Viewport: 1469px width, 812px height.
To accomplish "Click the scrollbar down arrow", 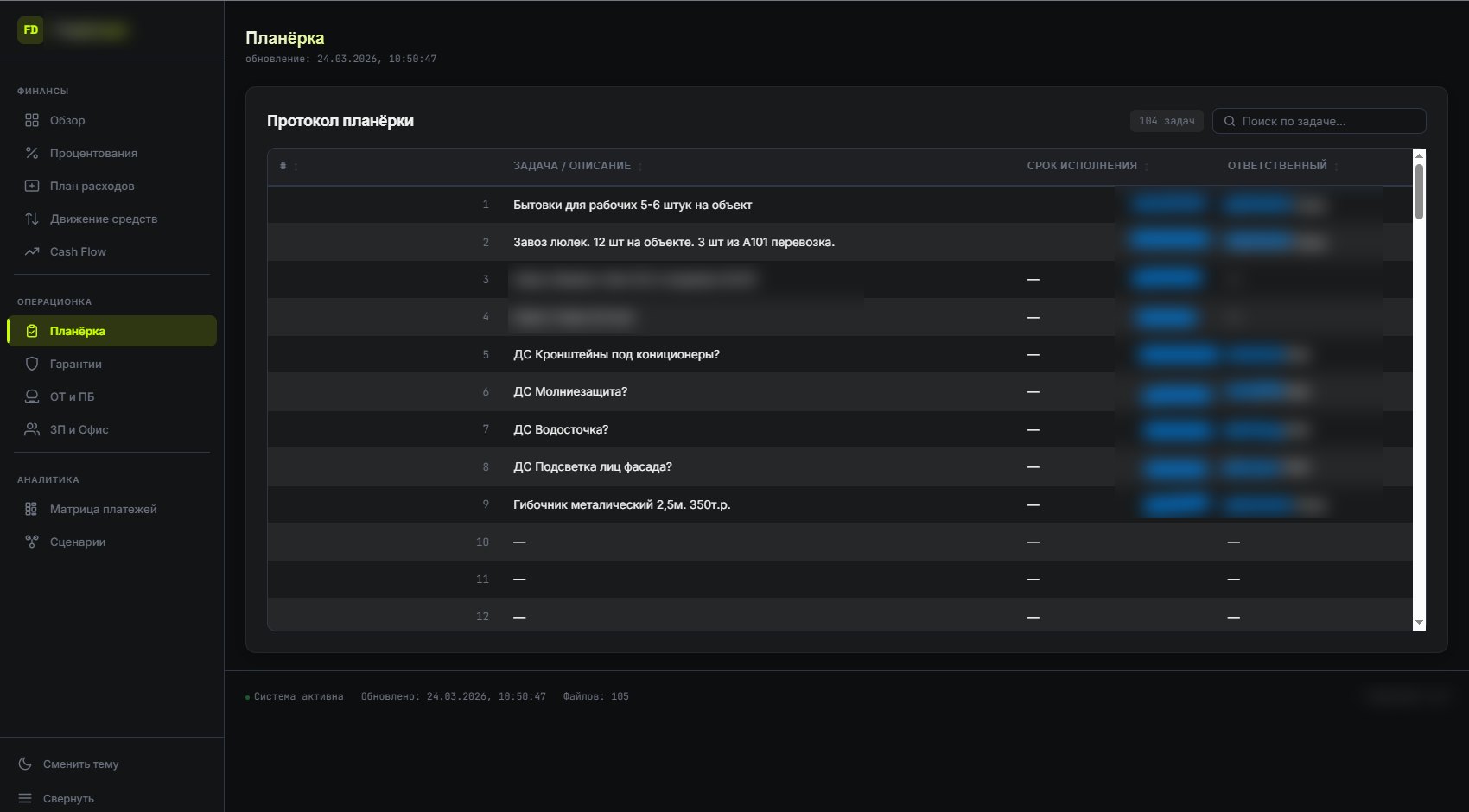I will point(1419,623).
